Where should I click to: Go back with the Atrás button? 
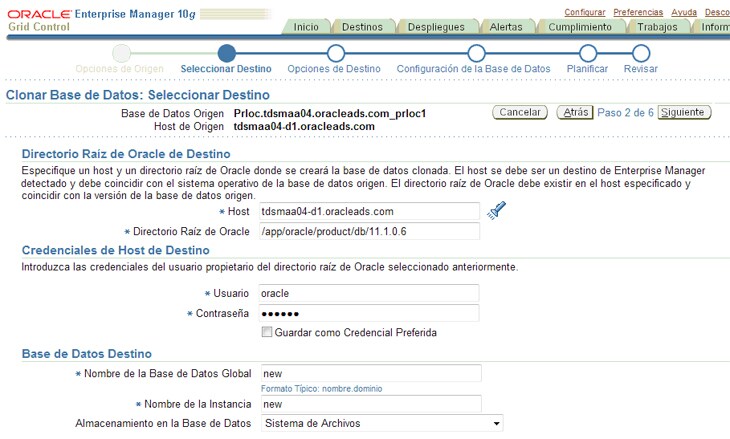575,112
